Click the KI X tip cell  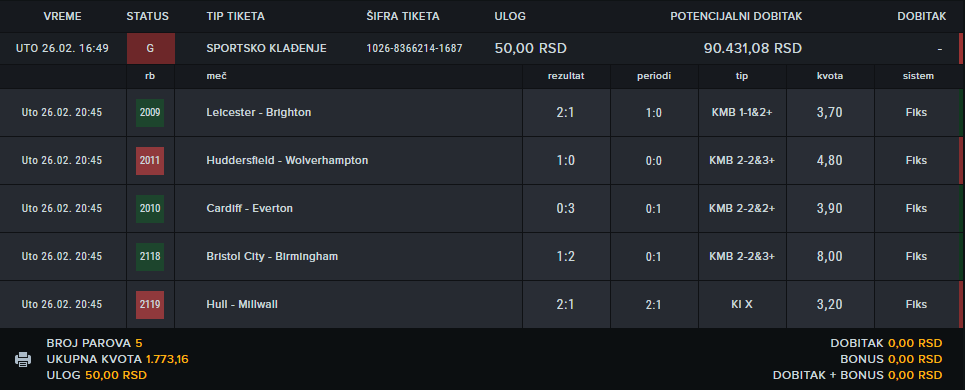pyautogui.click(x=742, y=304)
